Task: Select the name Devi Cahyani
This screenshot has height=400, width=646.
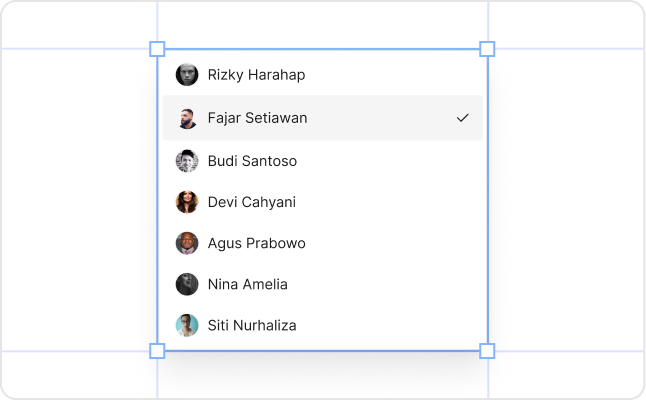Action: pyautogui.click(x=251, y=202)
